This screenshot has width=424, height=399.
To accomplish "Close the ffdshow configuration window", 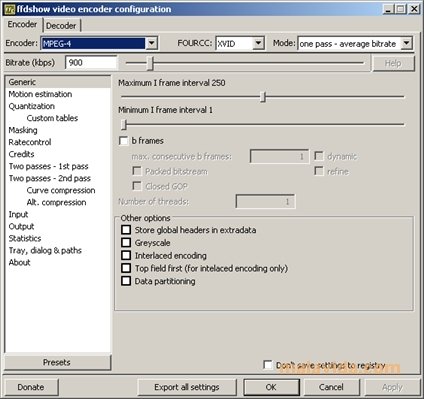I will 414,9.
